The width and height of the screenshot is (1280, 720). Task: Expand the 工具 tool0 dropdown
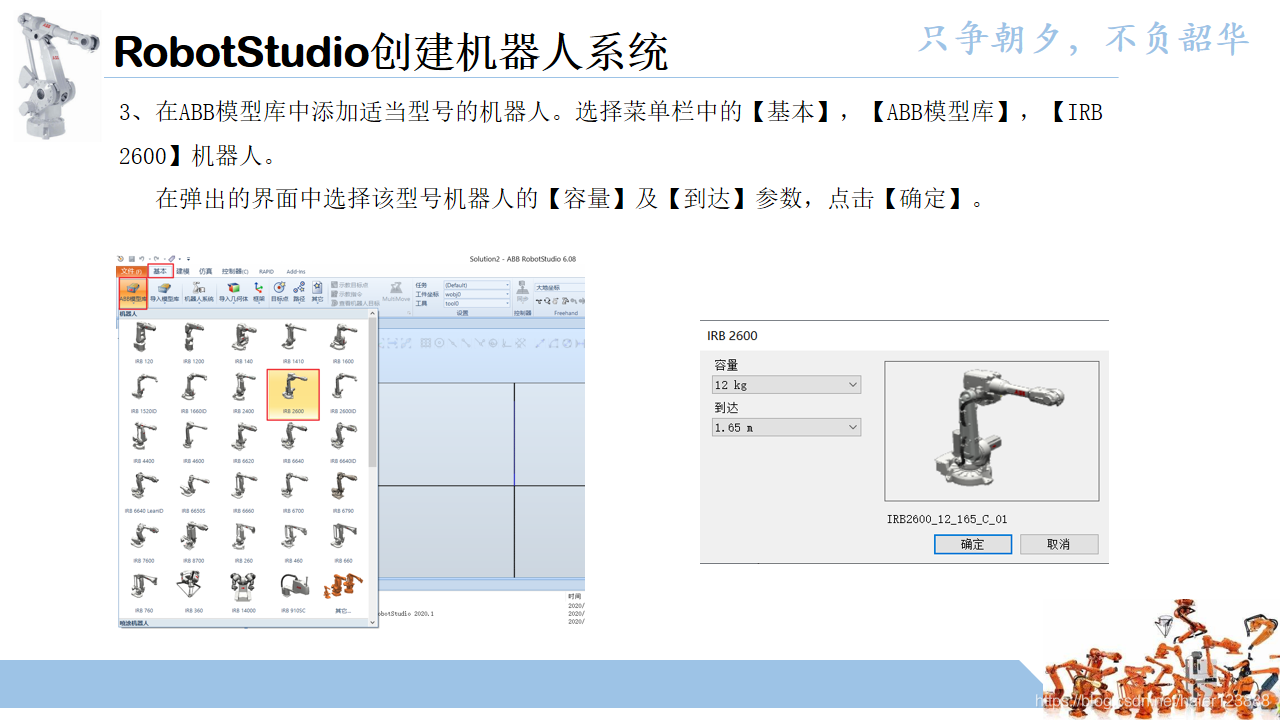coord(477,303)
